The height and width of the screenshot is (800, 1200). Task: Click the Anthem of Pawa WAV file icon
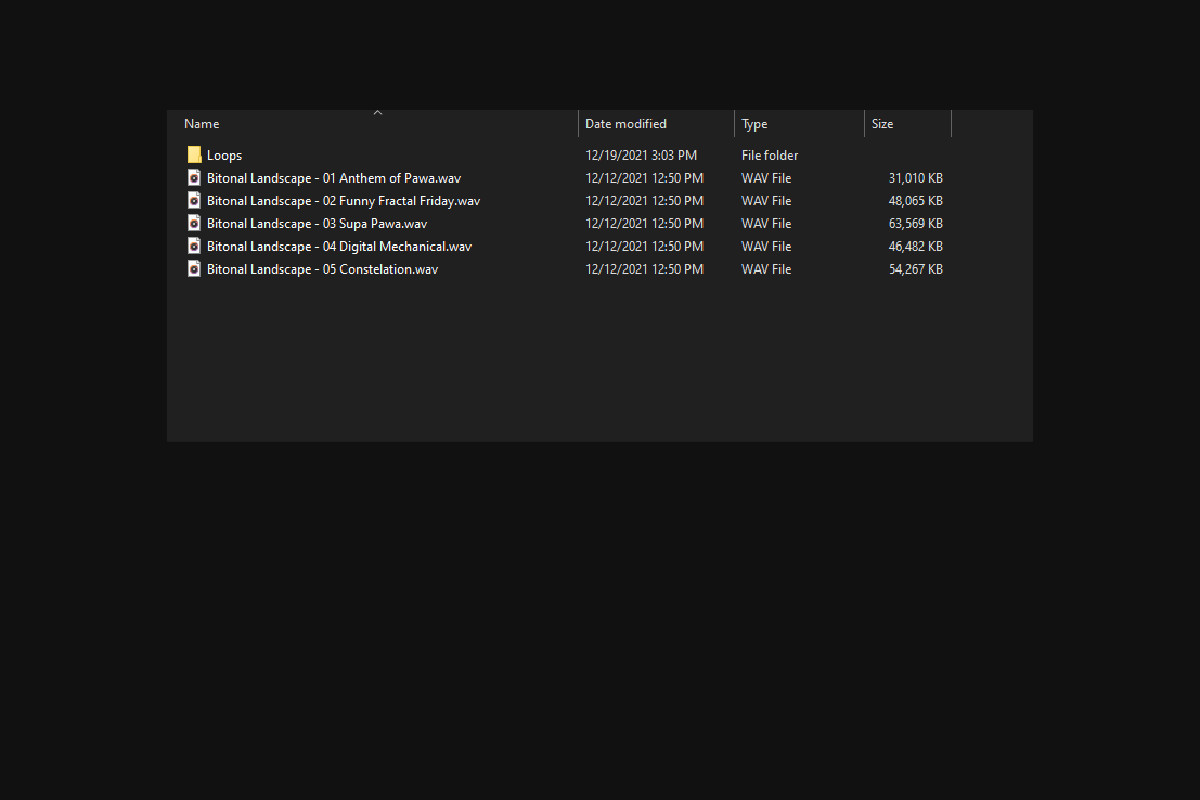[194, 178]
